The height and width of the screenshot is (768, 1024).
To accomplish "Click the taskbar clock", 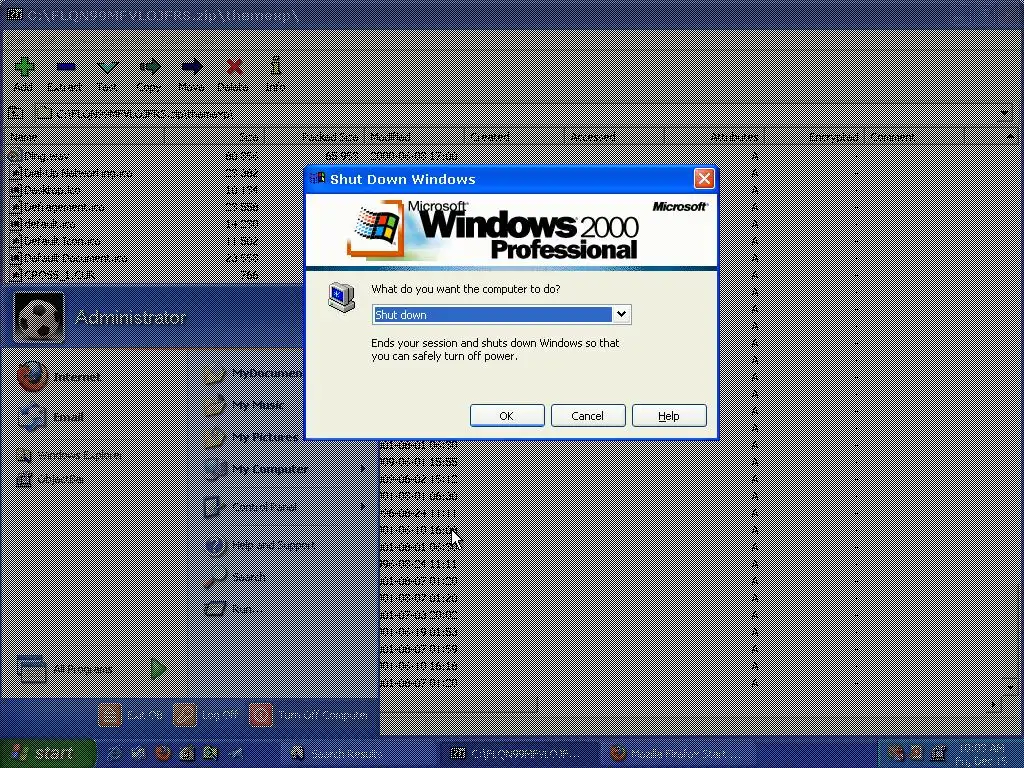I will pyautogui.click(x=980, y=754).
